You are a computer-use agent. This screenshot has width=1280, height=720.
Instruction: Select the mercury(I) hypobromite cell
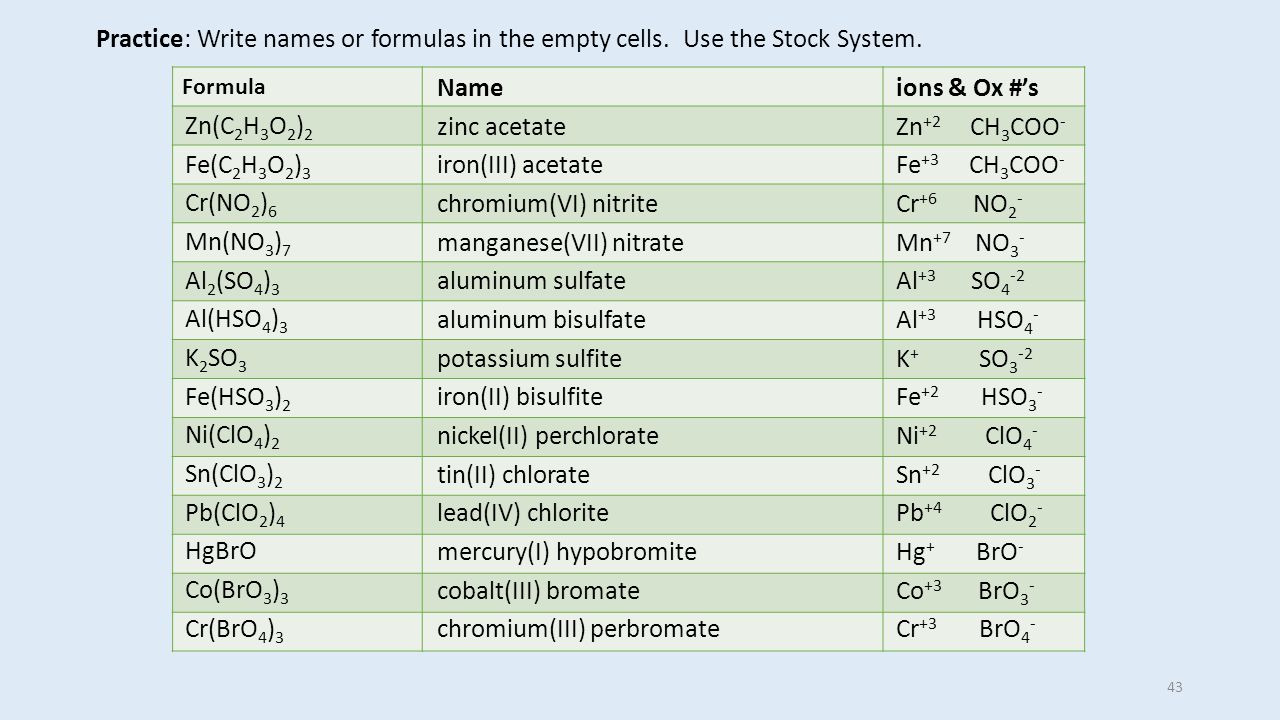654,555
